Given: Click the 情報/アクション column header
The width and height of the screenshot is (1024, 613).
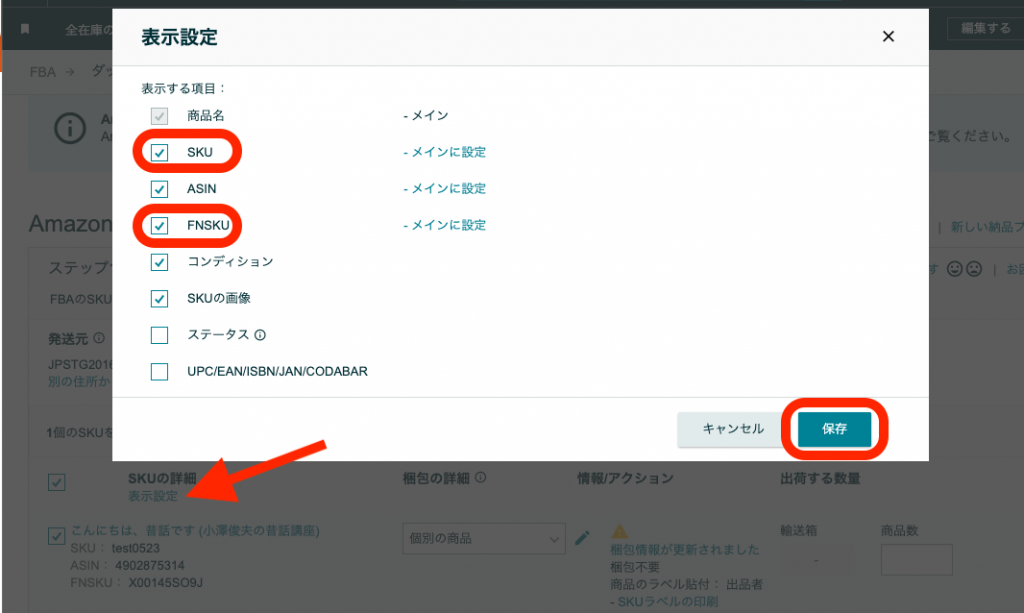Looking at the screenshot, I should (625, 479).
